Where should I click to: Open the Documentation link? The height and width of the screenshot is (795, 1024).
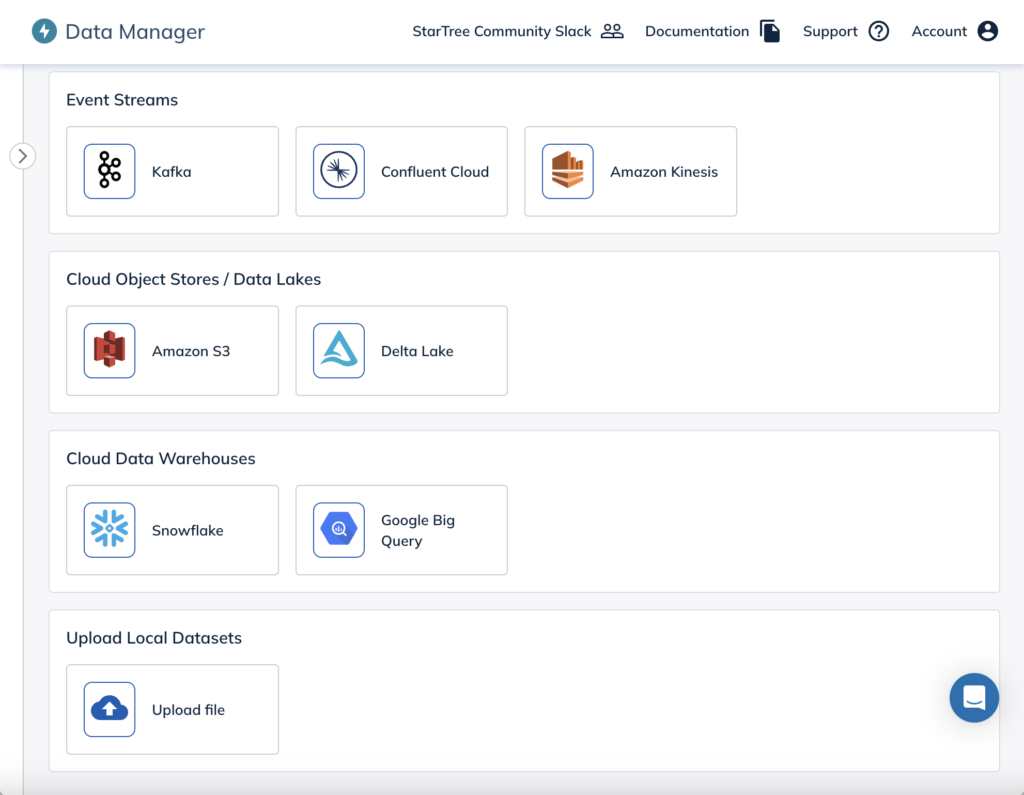tap(712, 31)
